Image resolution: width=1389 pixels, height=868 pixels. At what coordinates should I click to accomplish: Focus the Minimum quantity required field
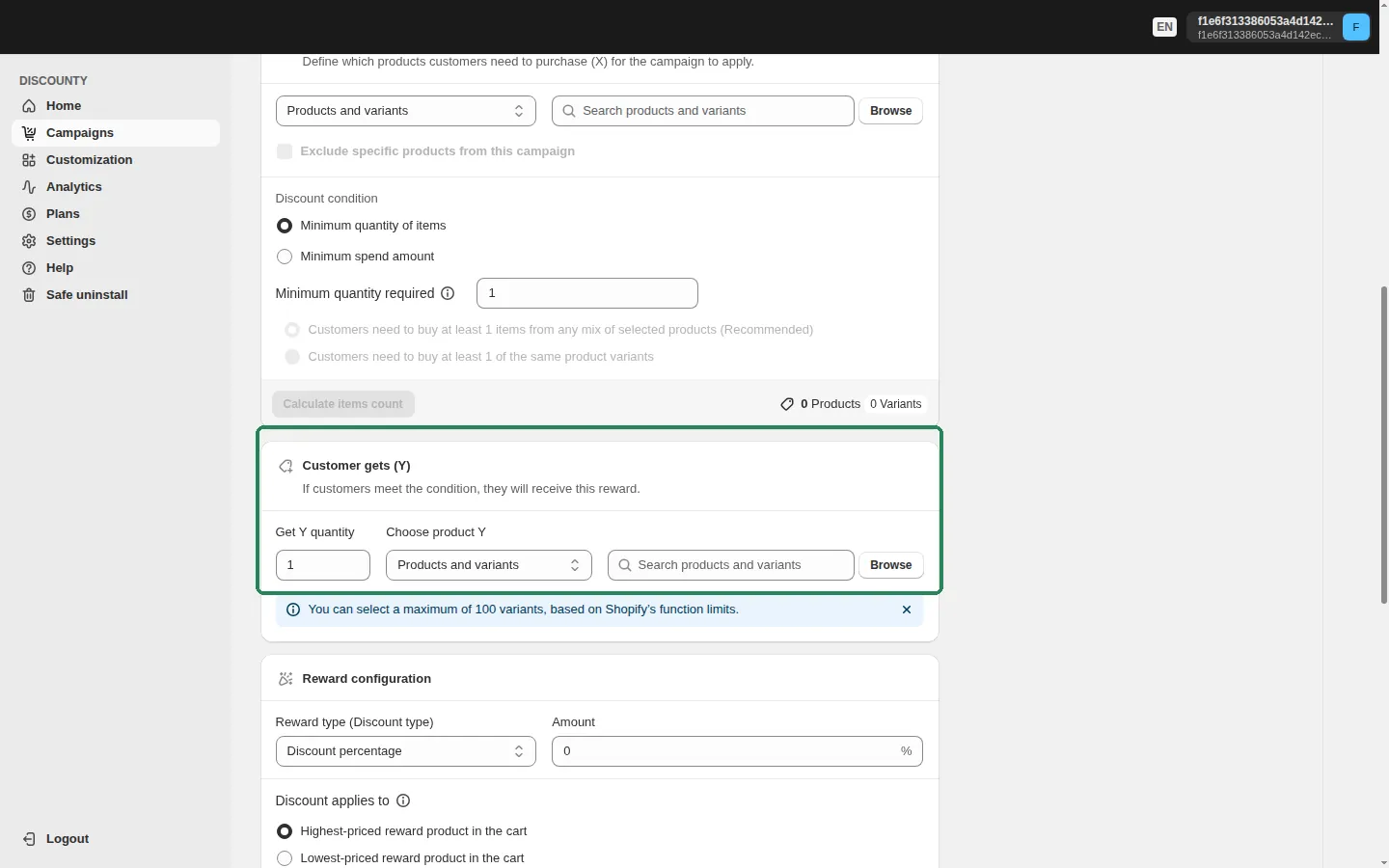click(x=587, y=293)
